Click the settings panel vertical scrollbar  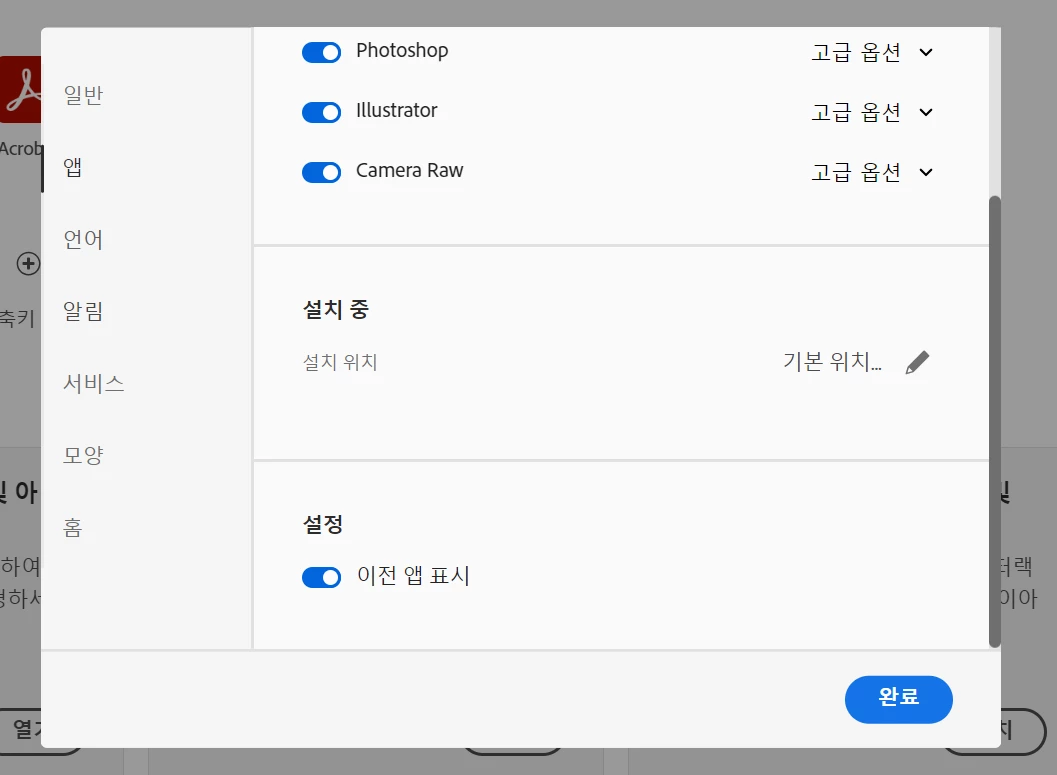[x=994, y=421]
